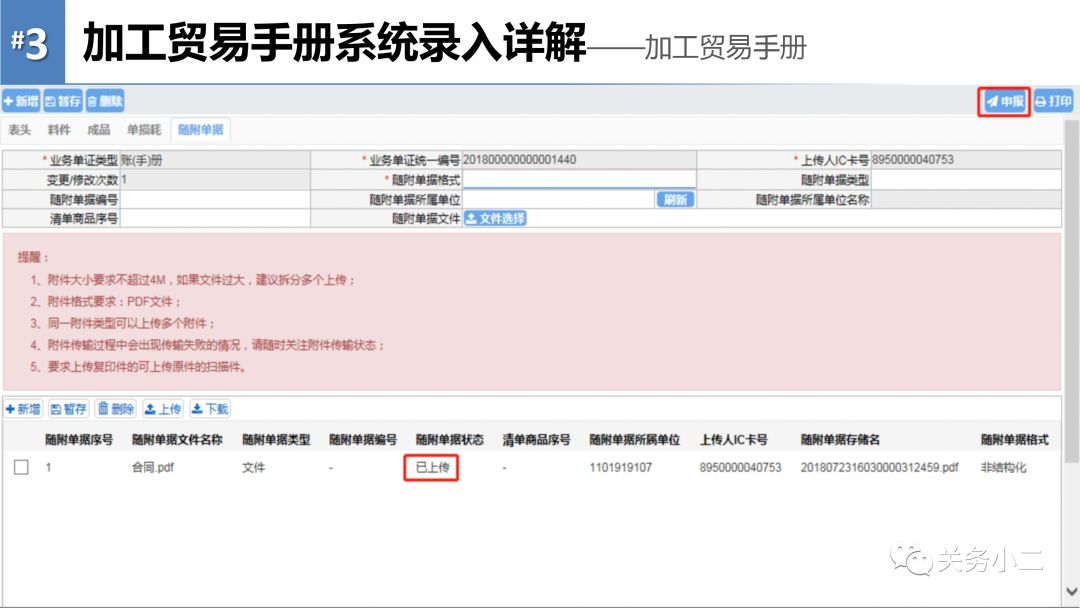Click the 随附单据类型 field
The height and width of the screenshot is (608, 1080).
(x=966, y=180)
